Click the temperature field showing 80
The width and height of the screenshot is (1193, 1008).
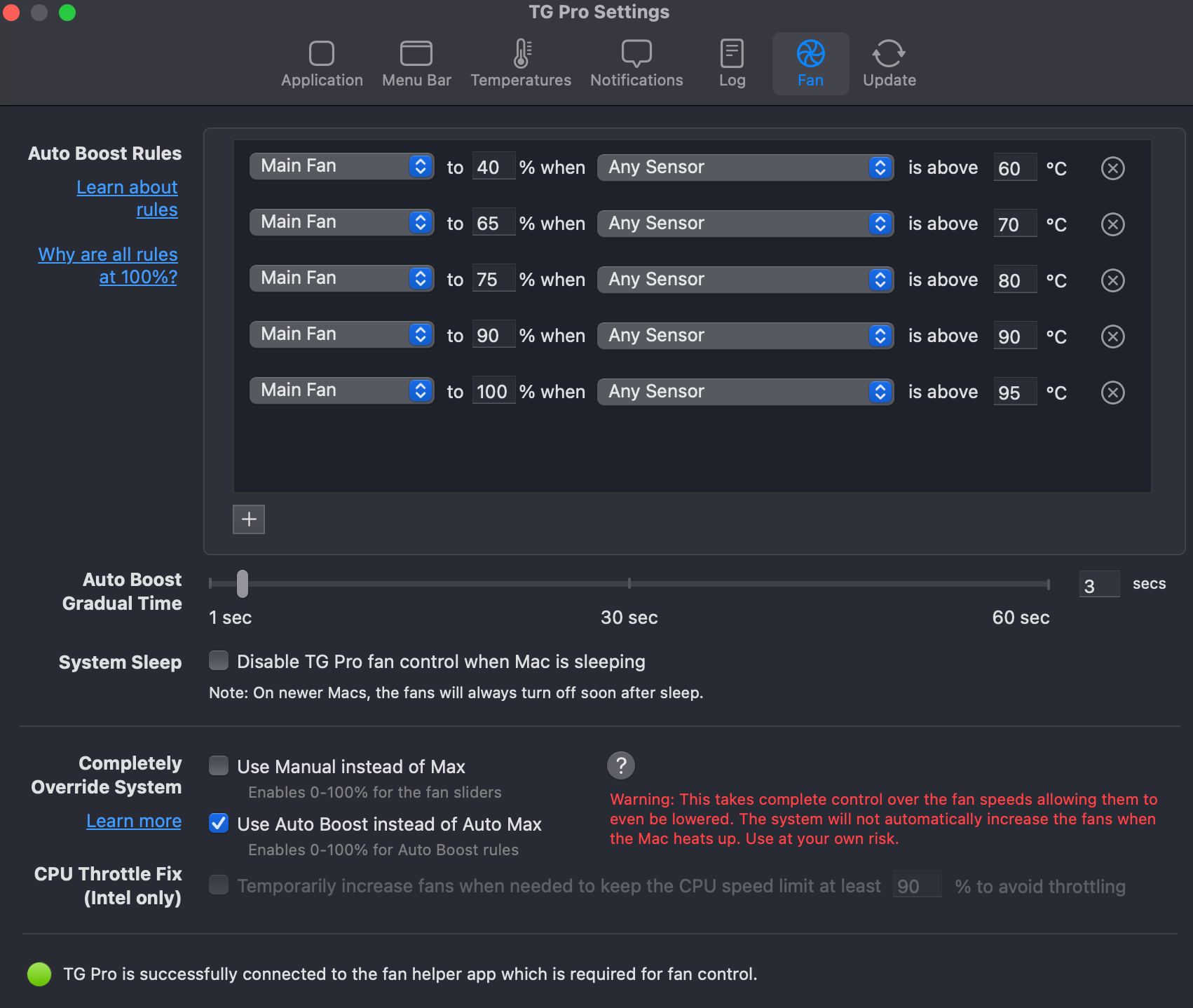(x=1015, y=280)
